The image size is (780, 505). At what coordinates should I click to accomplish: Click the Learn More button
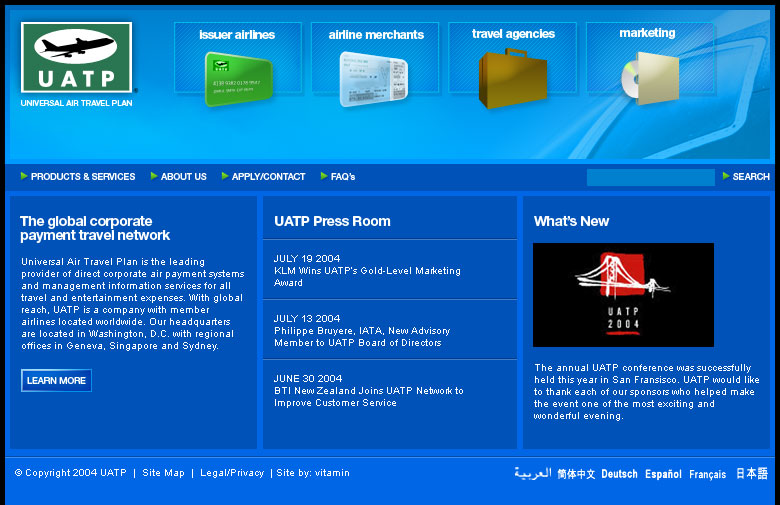point(56,380)
